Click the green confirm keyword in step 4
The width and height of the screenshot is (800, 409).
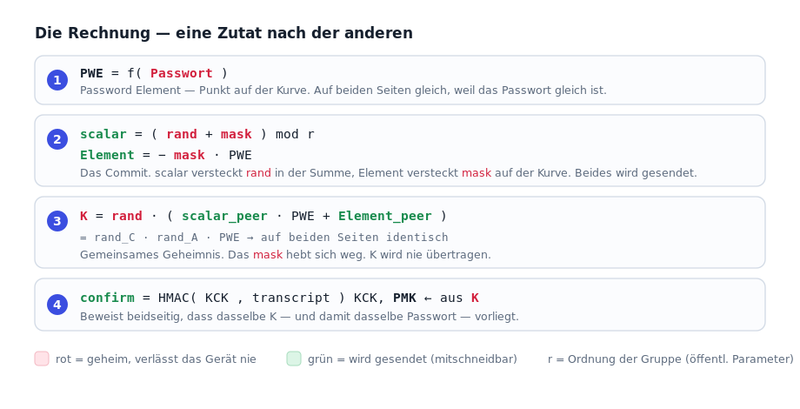[x=107, y=298]
